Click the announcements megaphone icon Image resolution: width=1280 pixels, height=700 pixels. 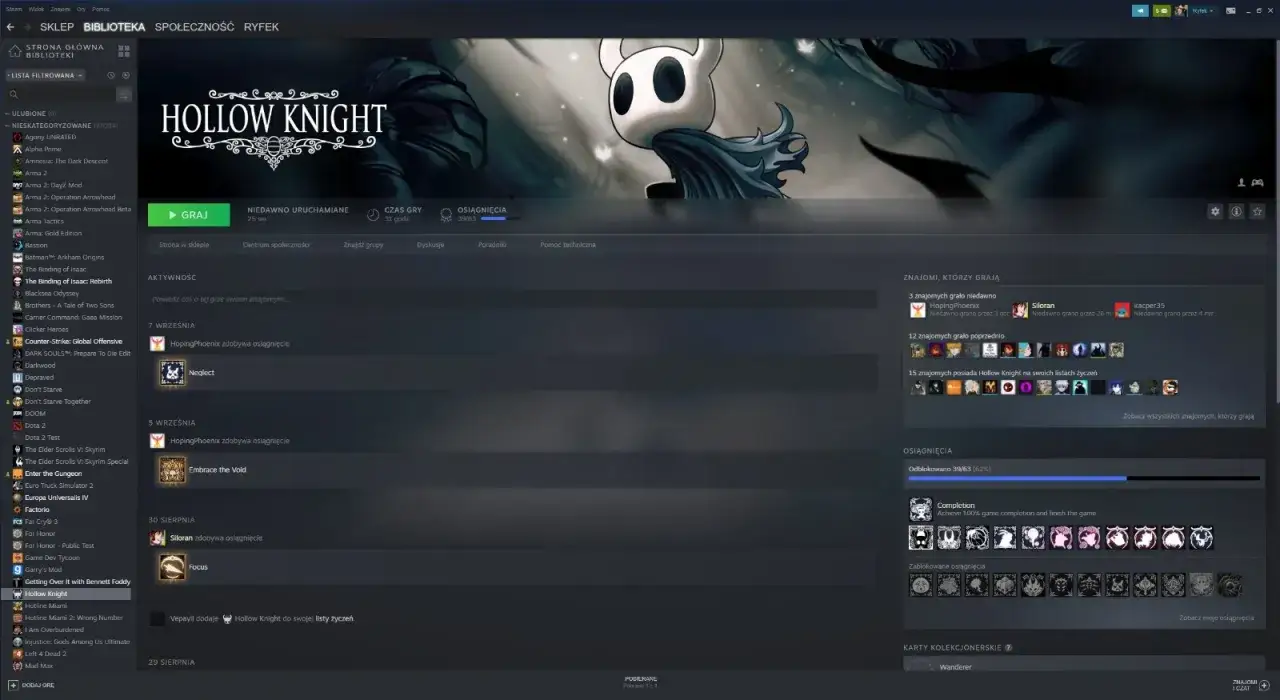[x=1140, y=10]
